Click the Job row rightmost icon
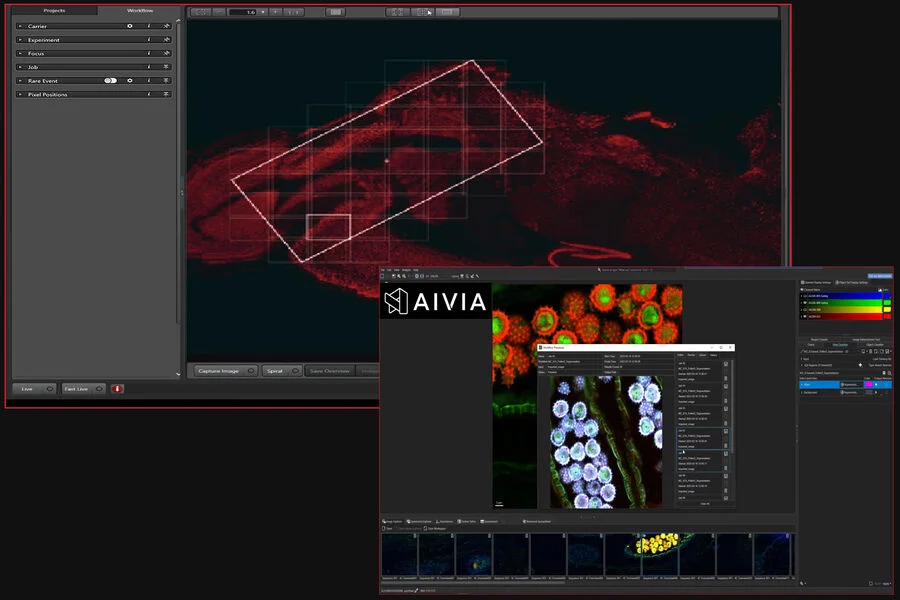Screen dimensions: 900x600 point(166,67)
